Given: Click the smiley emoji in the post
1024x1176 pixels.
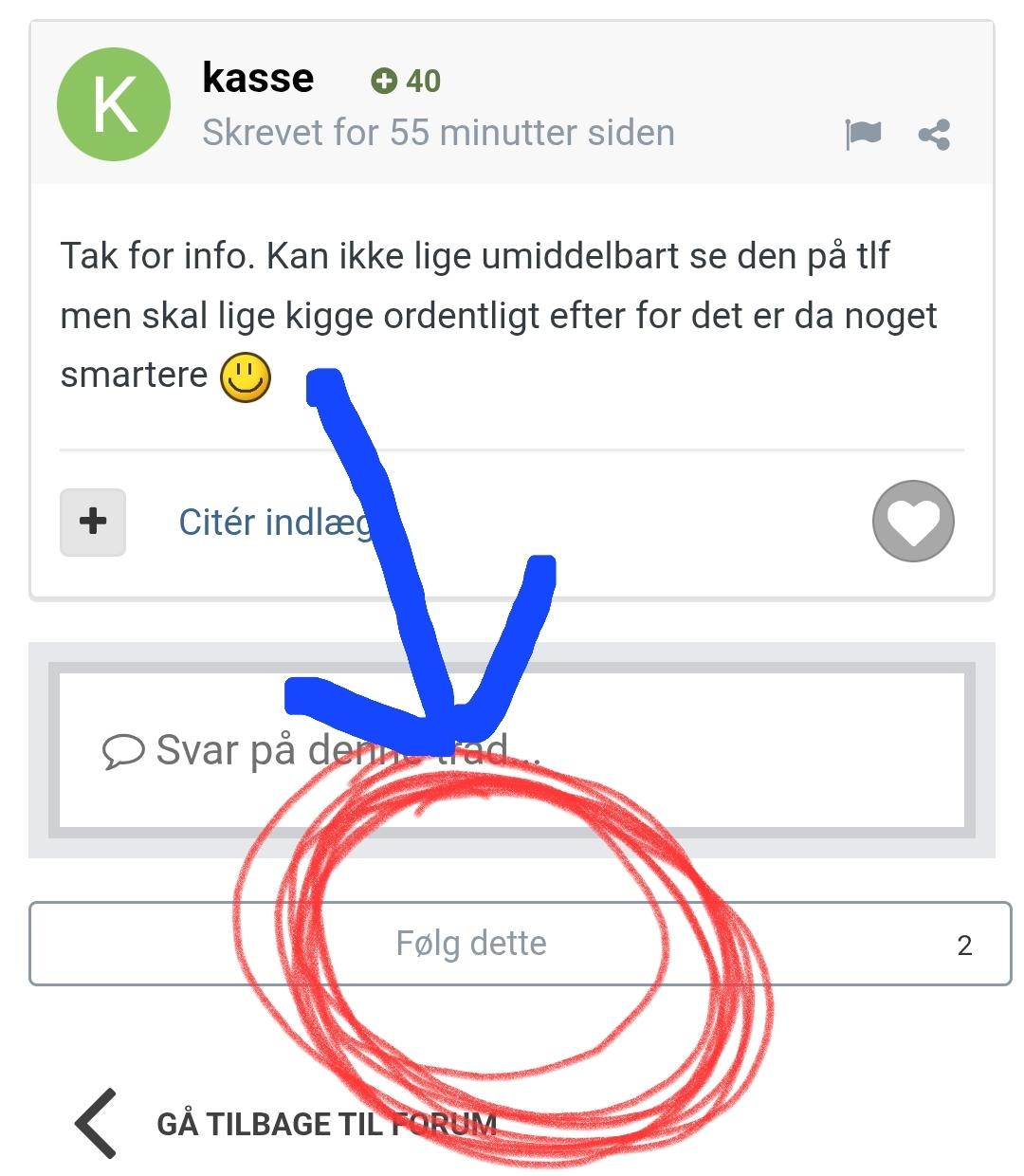Looking at the screenshot, I should coord(246,377).
